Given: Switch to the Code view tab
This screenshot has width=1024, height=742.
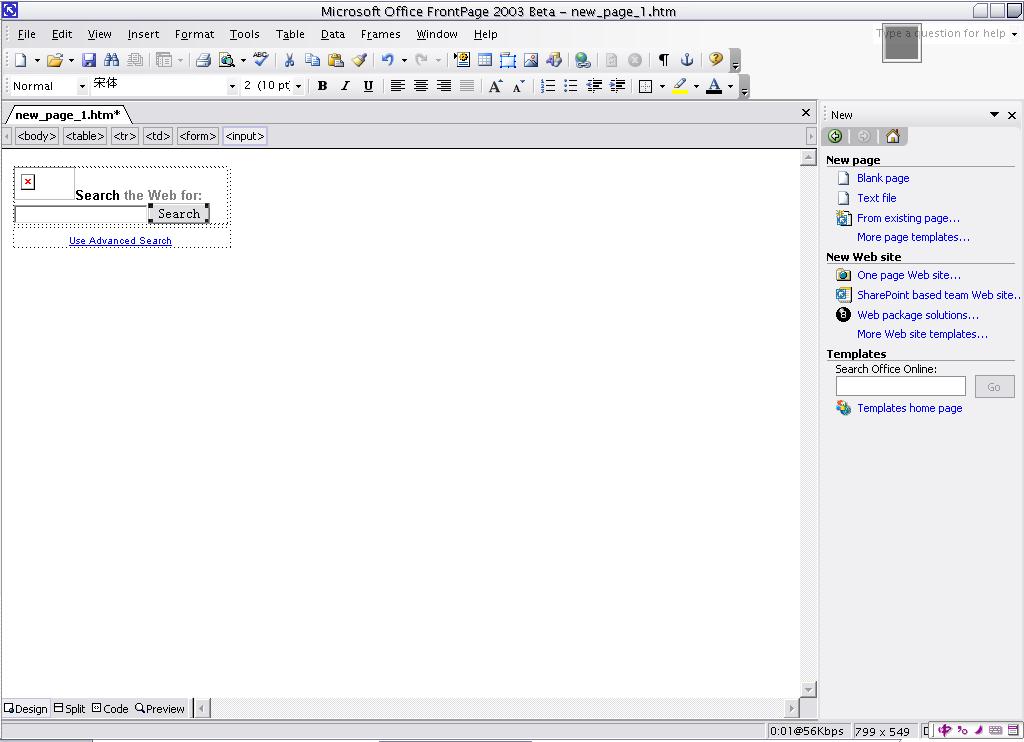Looking at the screenshot, I should [110, 709].
